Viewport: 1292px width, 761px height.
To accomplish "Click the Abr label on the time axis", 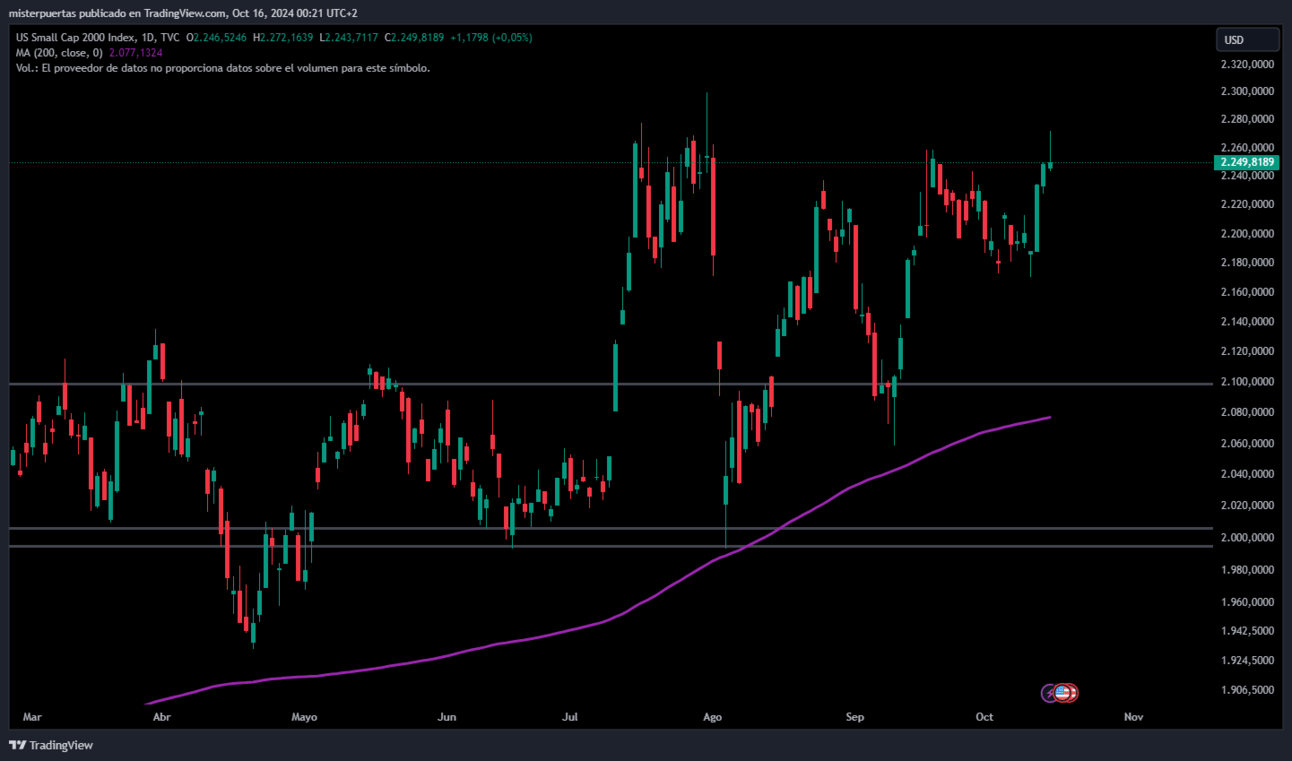I will [x=160, y=717].
